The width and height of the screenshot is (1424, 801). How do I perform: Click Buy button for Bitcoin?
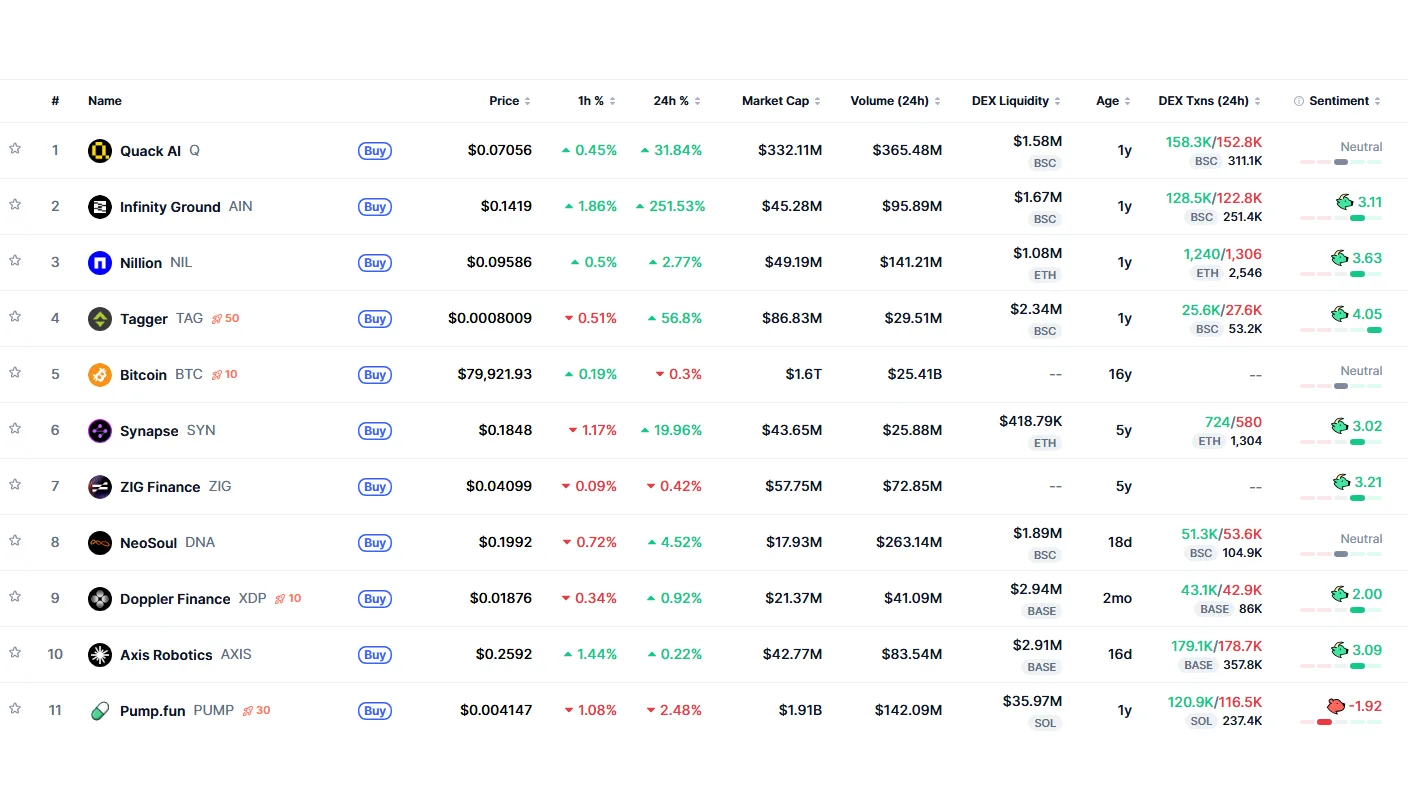point(375,375)
